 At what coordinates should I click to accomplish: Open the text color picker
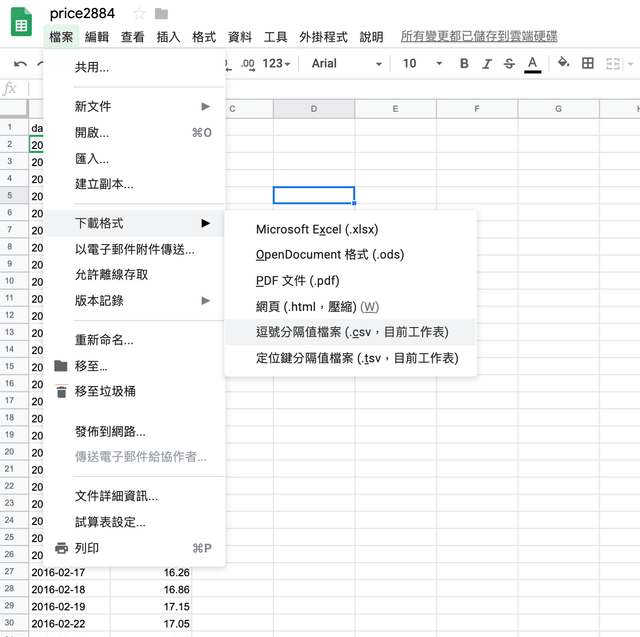[532, 64]
